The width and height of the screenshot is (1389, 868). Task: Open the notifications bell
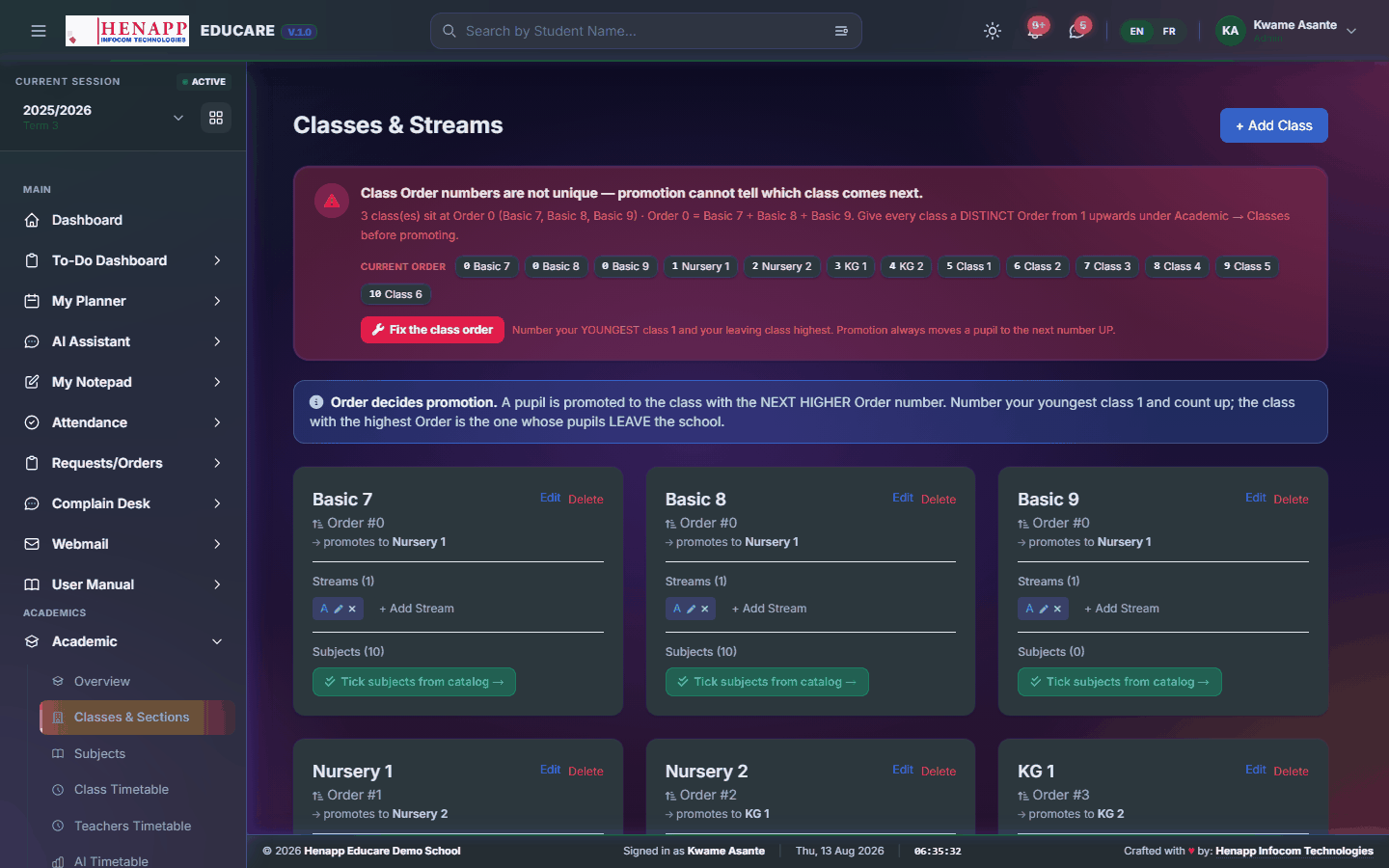click(x=1035, y=31)
